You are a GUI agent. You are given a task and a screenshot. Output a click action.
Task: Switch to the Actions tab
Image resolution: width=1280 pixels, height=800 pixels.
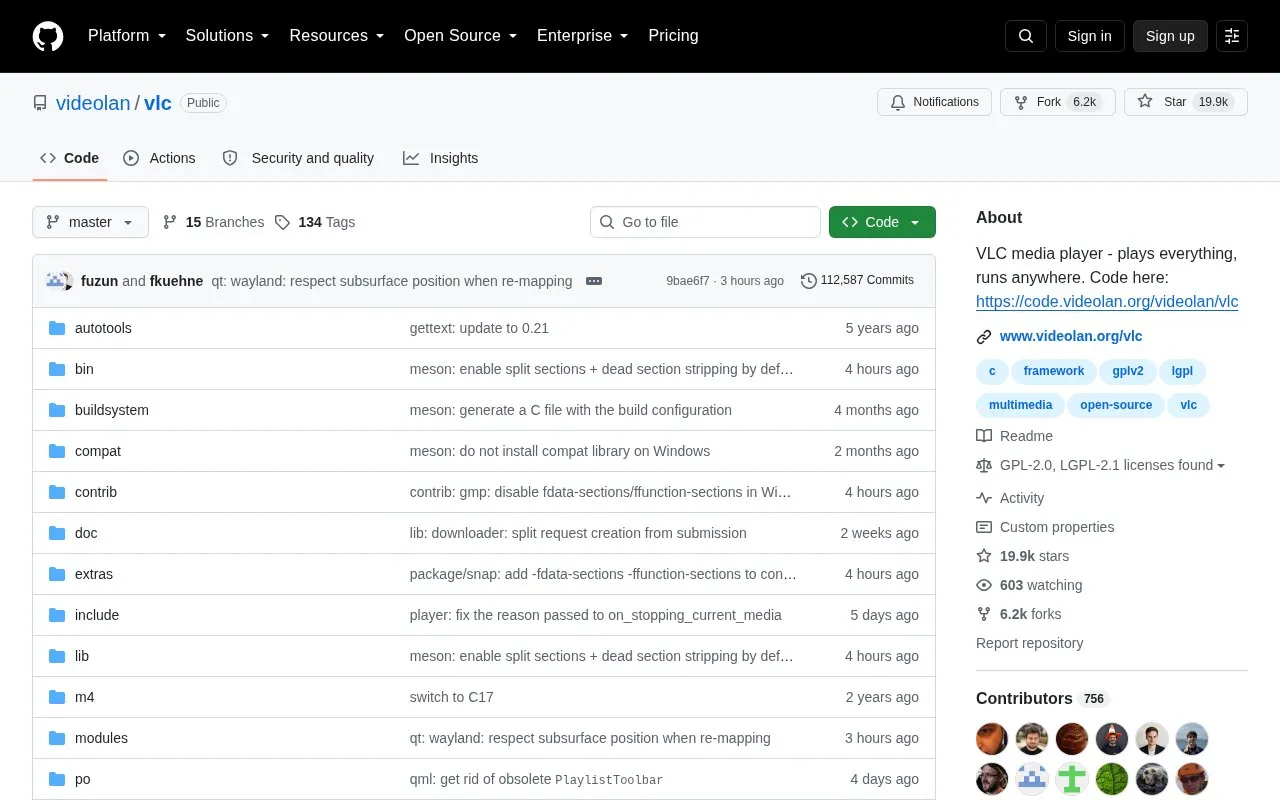[160, 158]
